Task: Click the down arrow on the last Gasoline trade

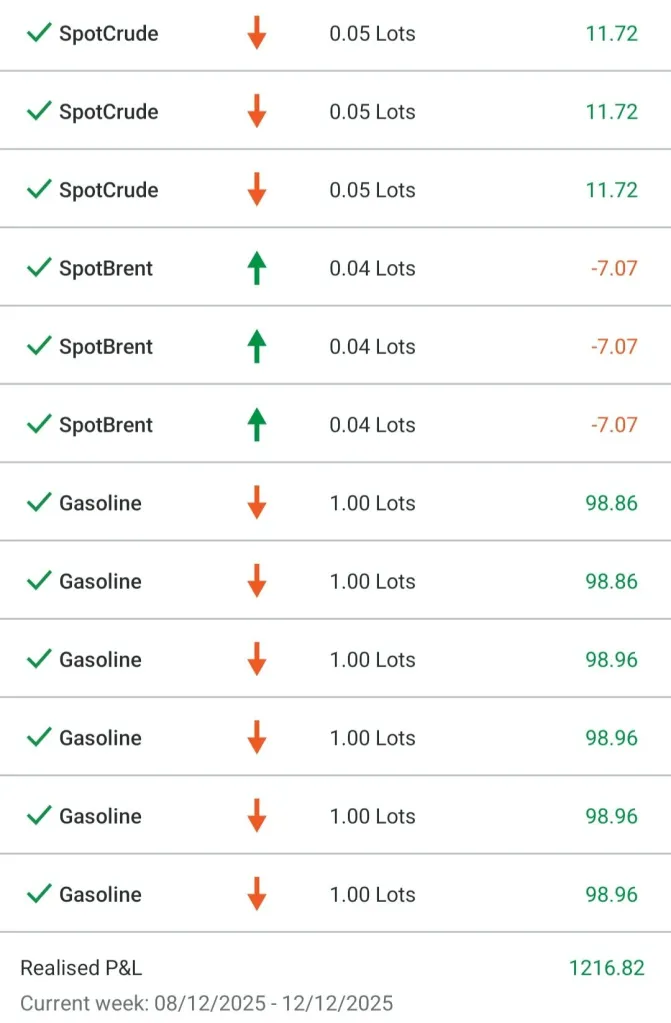Action: tap(257, 894)
